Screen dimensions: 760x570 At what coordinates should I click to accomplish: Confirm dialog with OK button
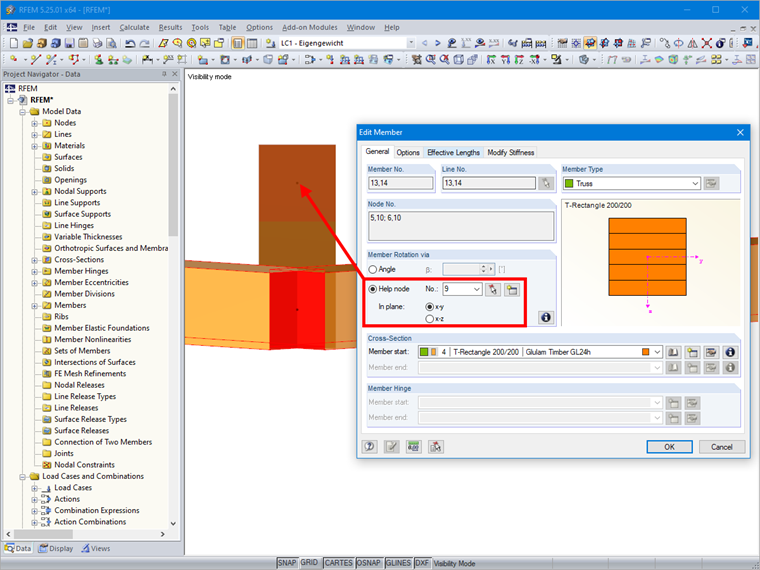coord(669,446)
